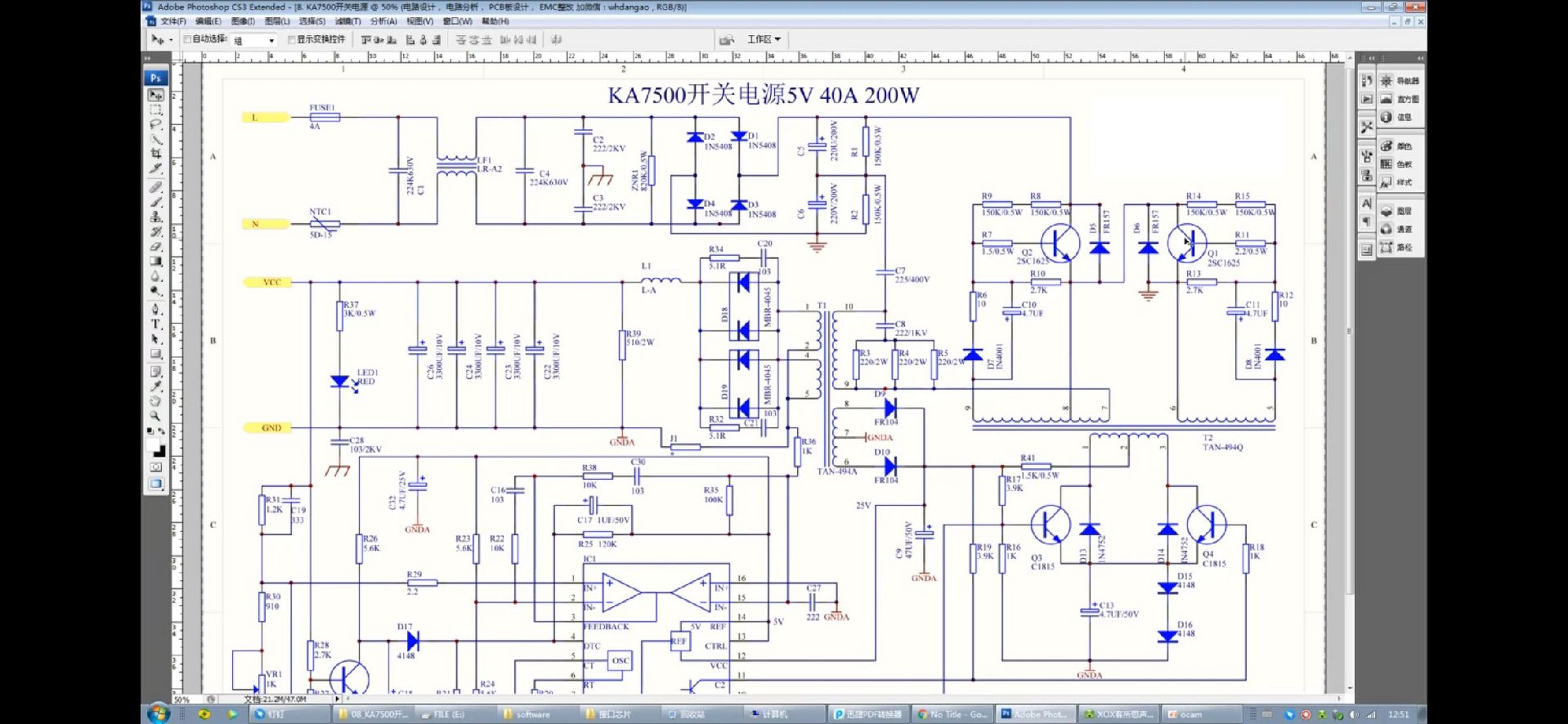Open the 组 auto-select dropdown
Viewport: 1568px width, 724px height.
254,40
